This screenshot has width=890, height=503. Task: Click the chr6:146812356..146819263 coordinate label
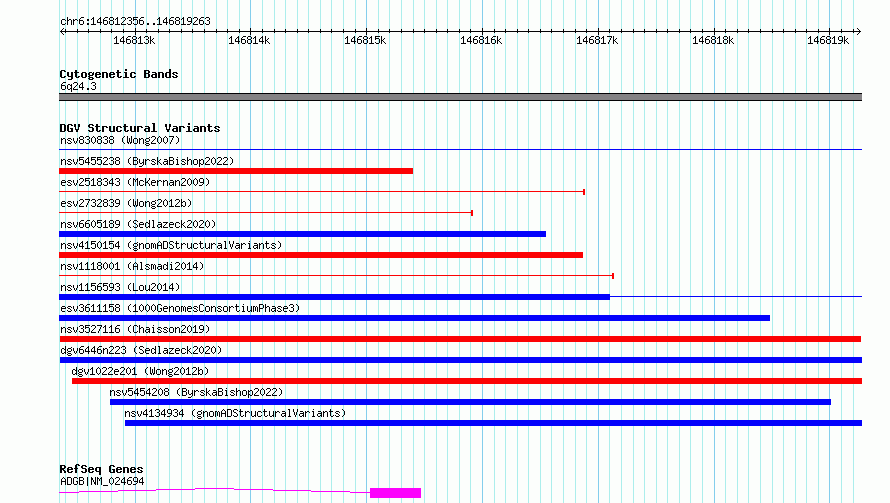pos(135,22)
